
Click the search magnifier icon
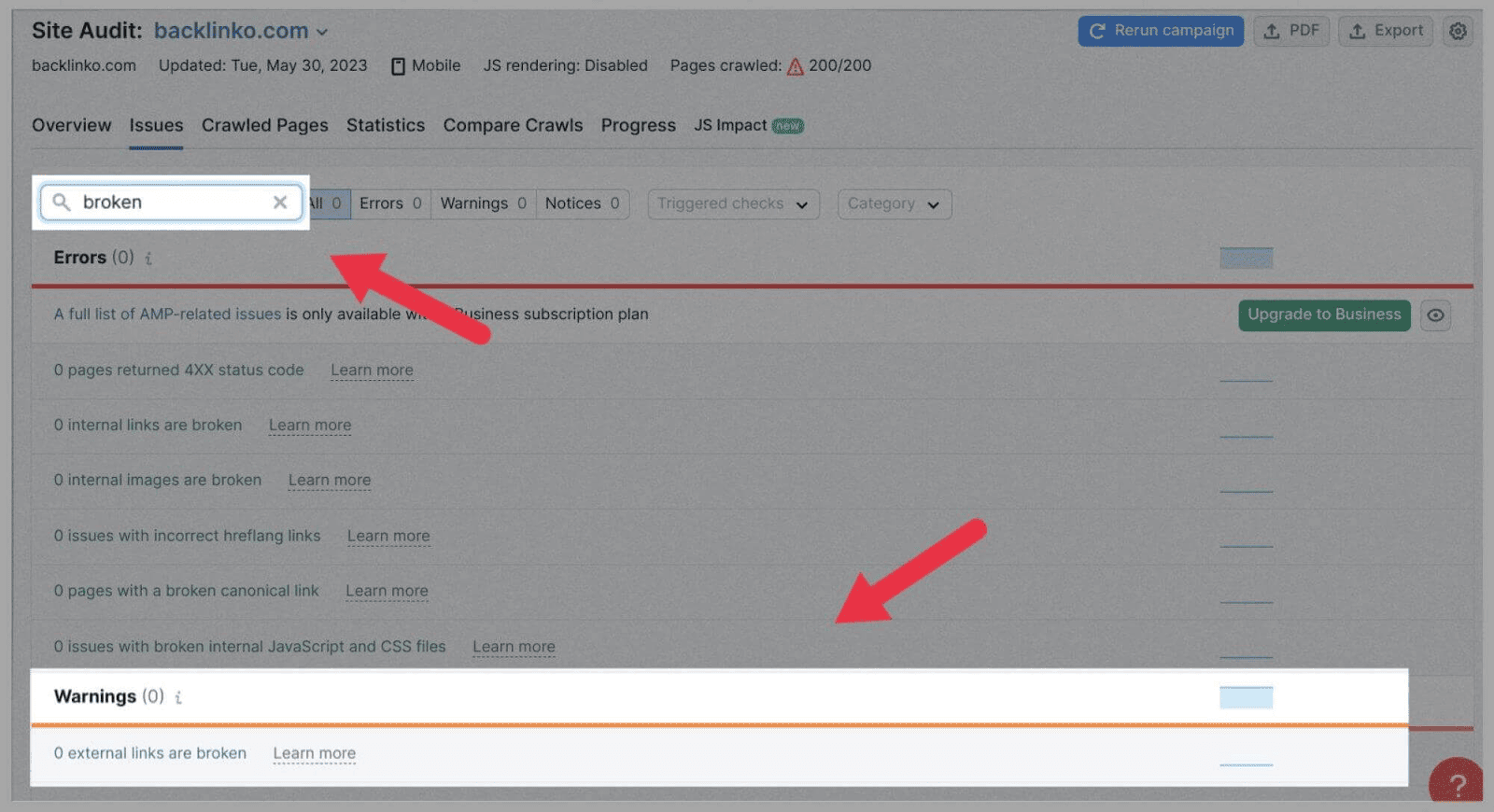[62, 203]
